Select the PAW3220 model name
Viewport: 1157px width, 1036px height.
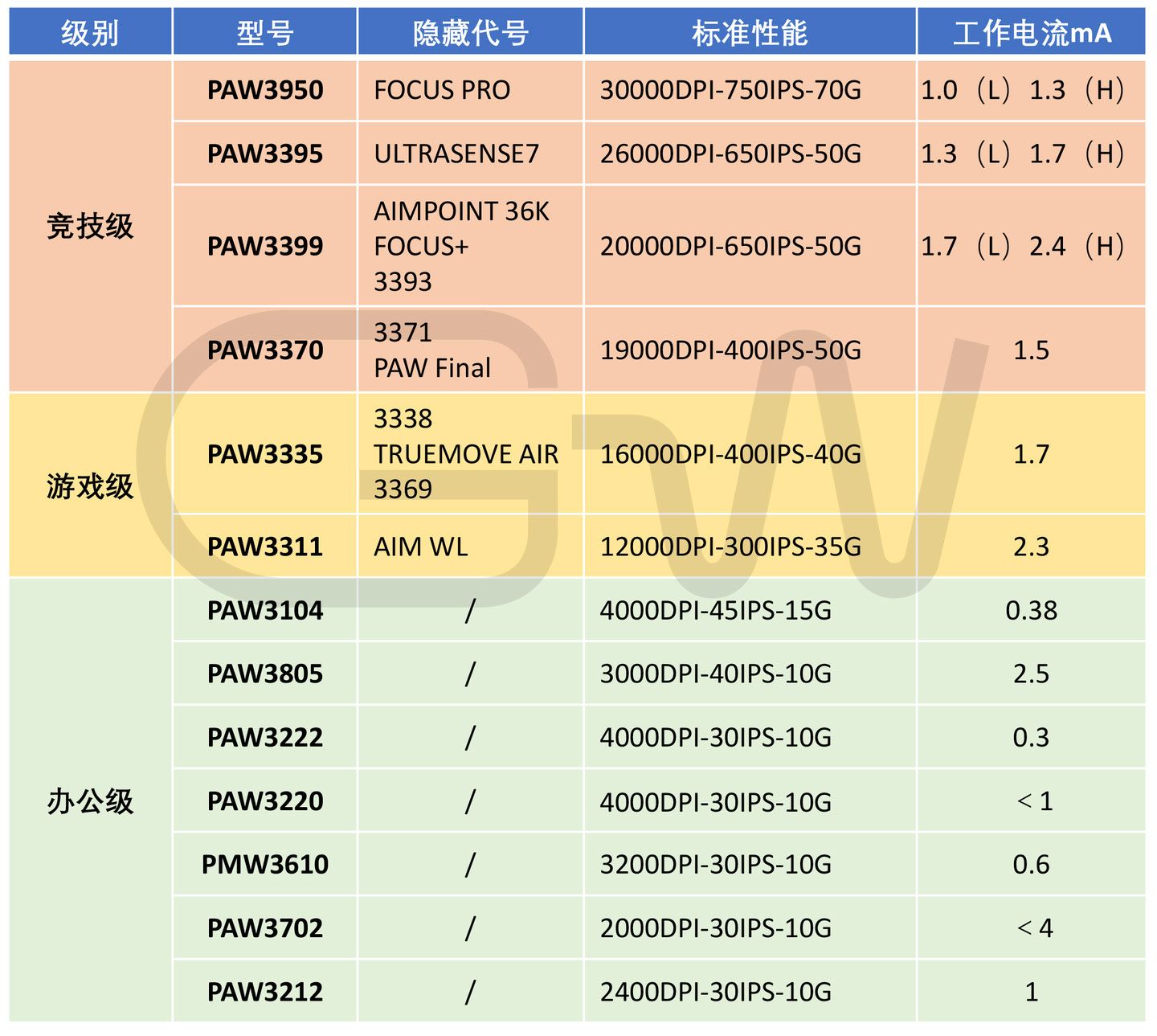pos(265,801)
